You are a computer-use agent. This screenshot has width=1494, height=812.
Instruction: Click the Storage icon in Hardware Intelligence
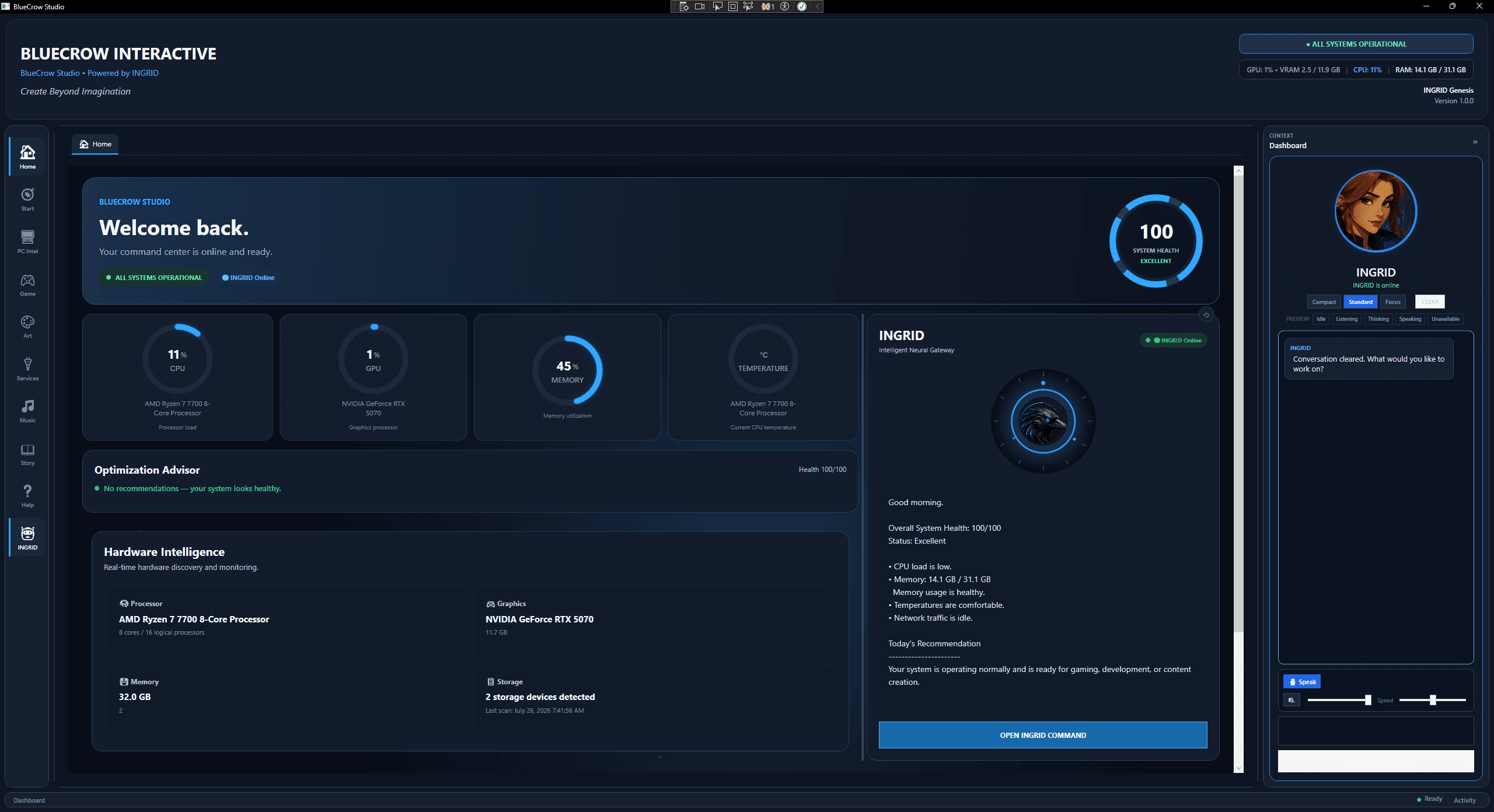click(490, 682)
